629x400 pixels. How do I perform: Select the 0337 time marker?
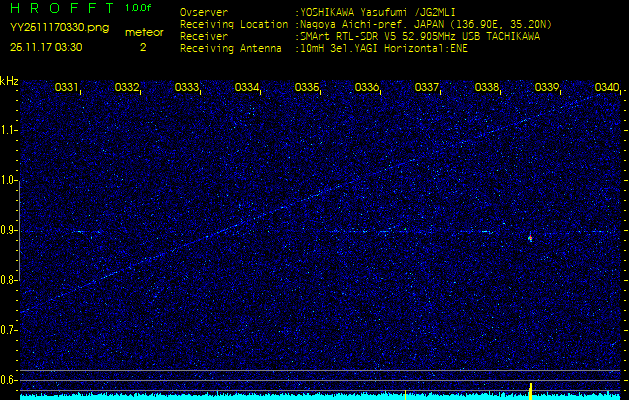427,88
